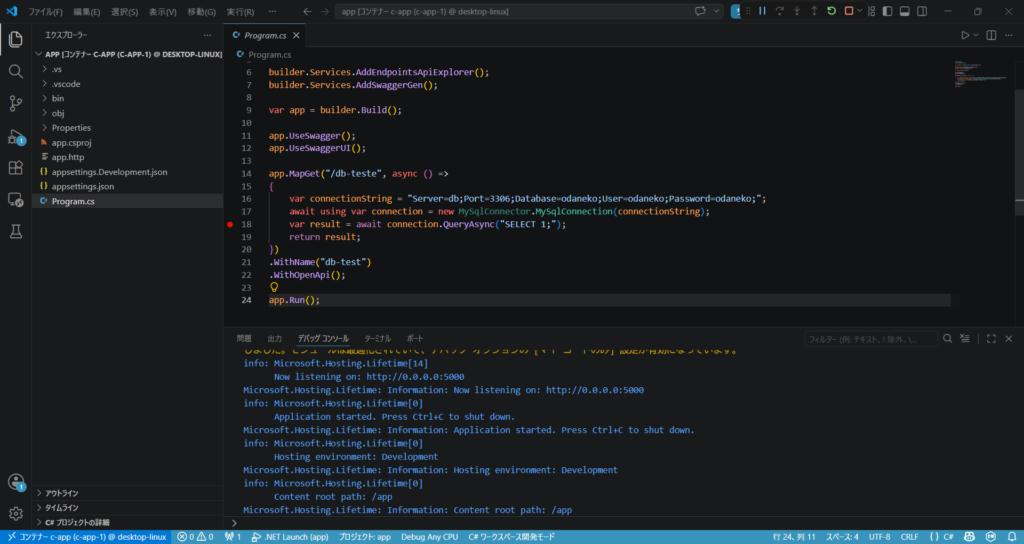Pause the debug session
Viewport: 1024px width, 544px height.
(762, 11)
